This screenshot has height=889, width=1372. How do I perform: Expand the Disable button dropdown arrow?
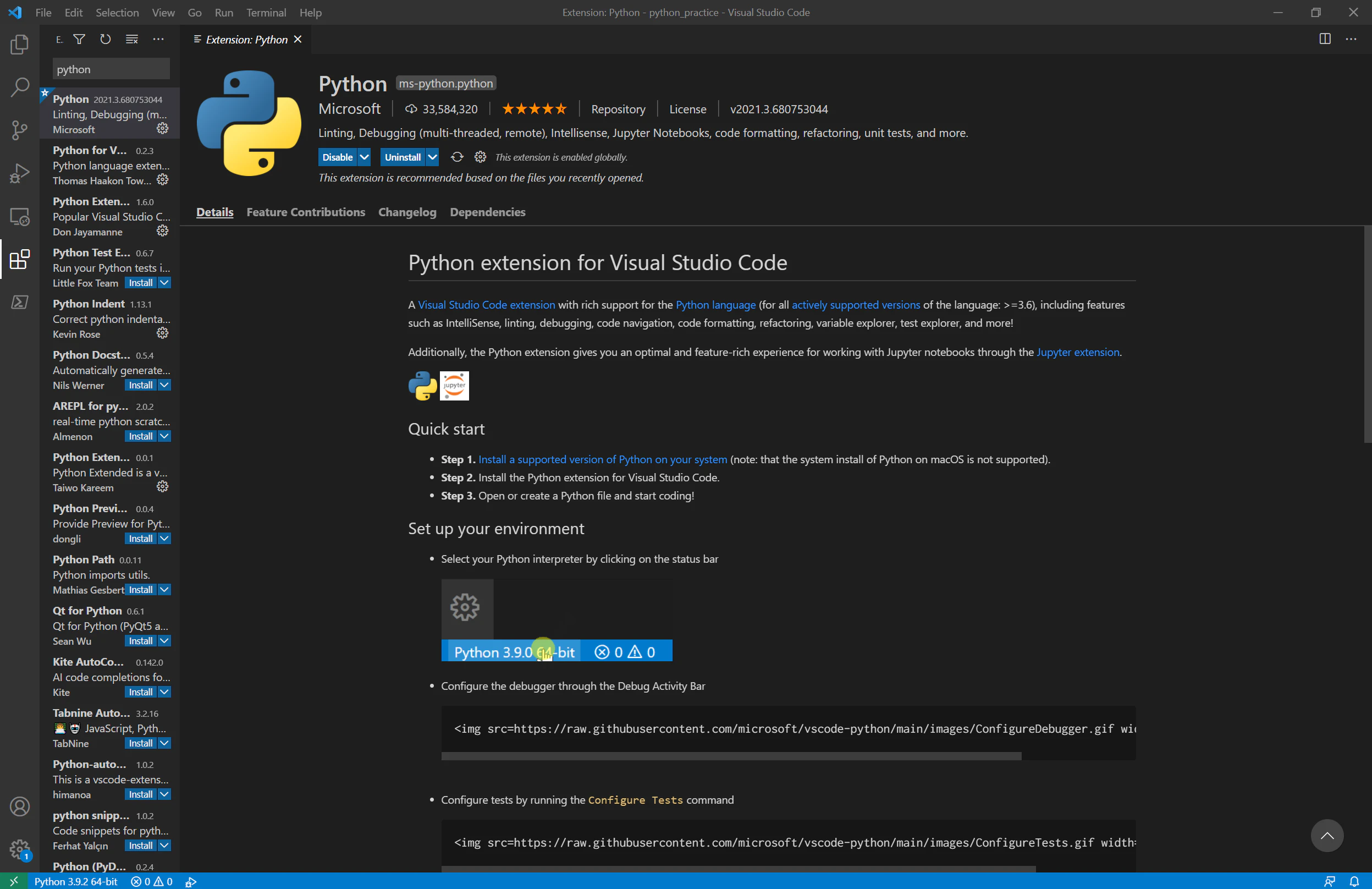point(365,157)
